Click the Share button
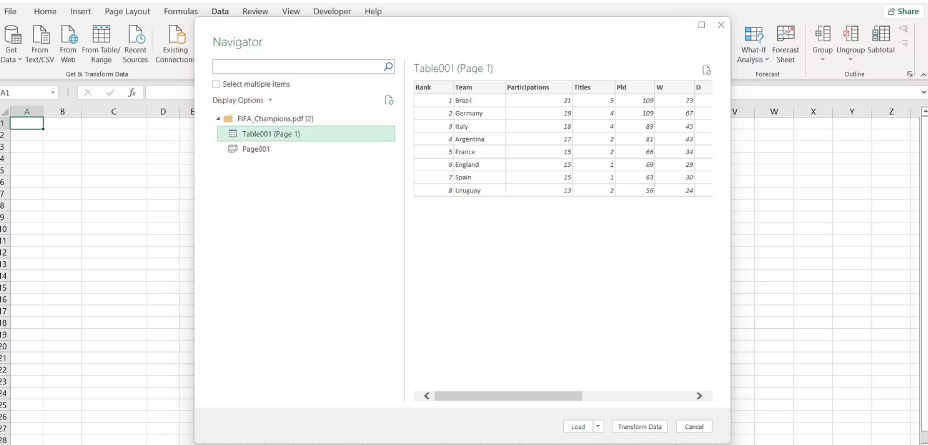 [903, 11]
